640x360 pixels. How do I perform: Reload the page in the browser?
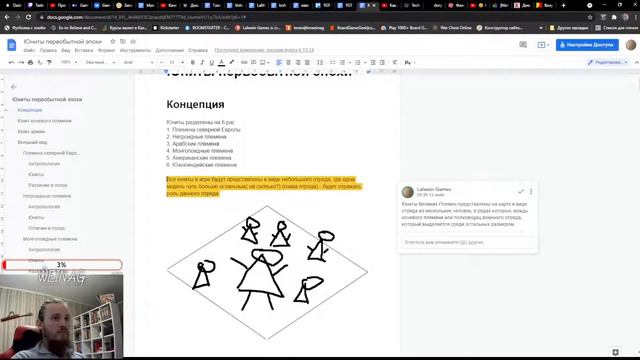tap(28, 17)
